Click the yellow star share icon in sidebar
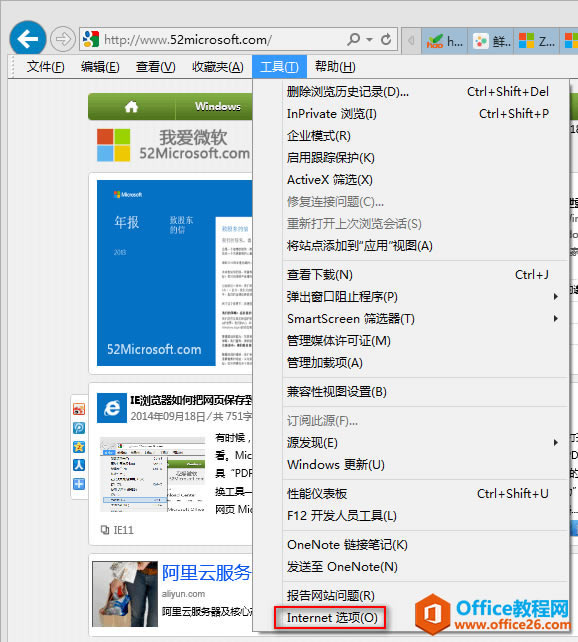 pyautogui.click(x=79, y=446)
